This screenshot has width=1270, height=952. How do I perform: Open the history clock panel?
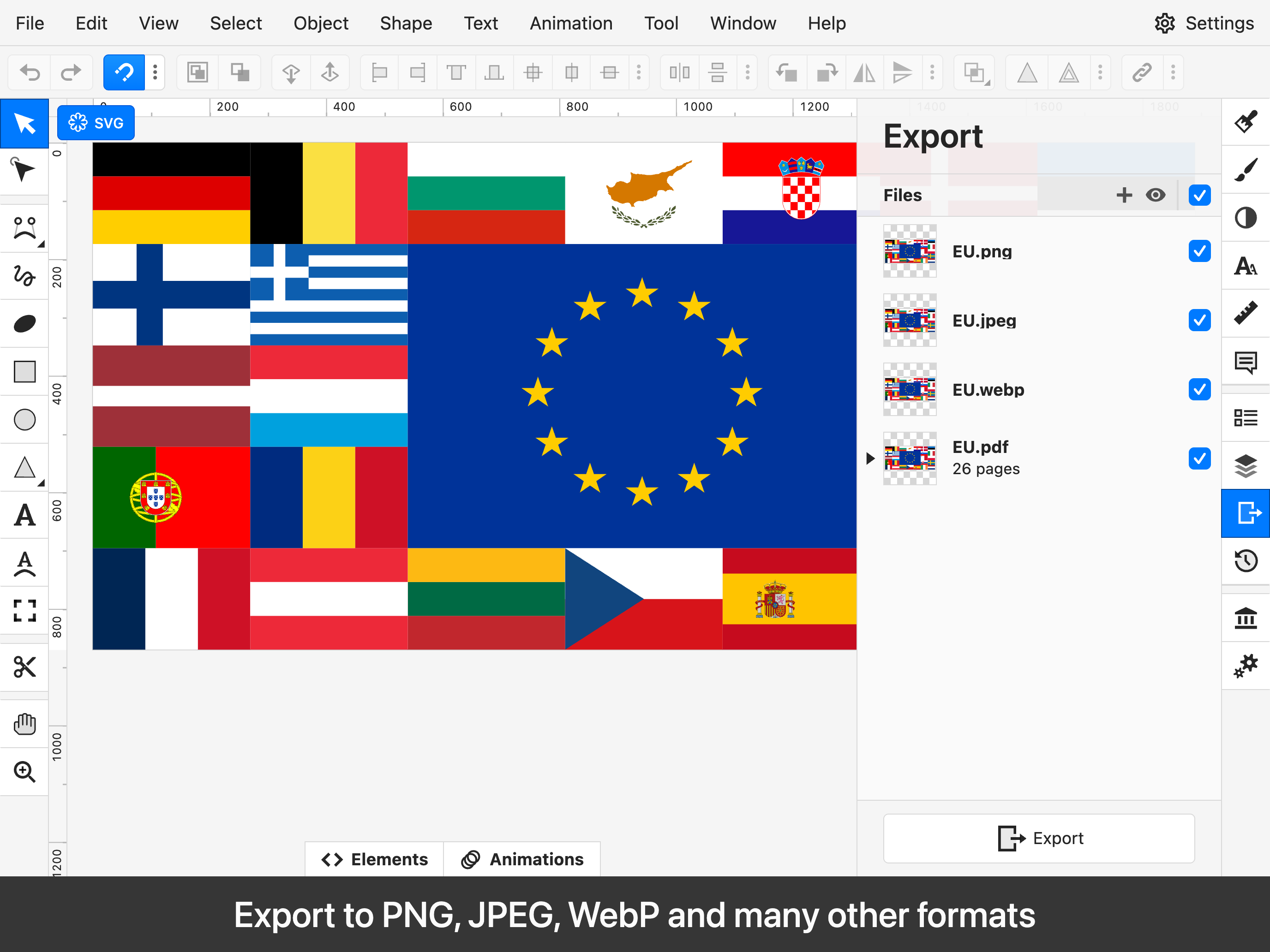point(1246,561)
